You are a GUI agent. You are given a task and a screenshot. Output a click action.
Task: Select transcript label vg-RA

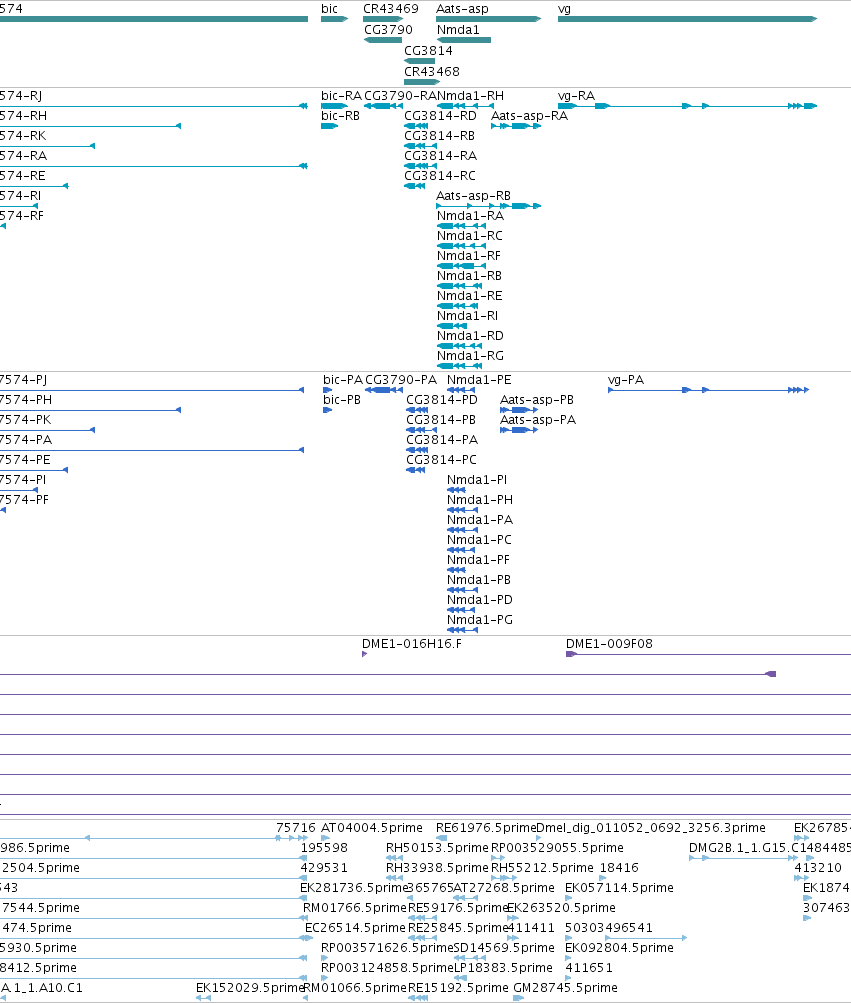coord(577,96)
